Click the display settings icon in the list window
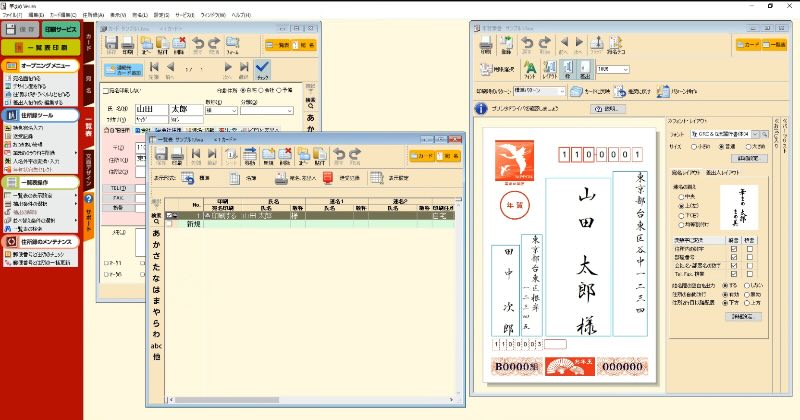 click(x=376, y=178)
